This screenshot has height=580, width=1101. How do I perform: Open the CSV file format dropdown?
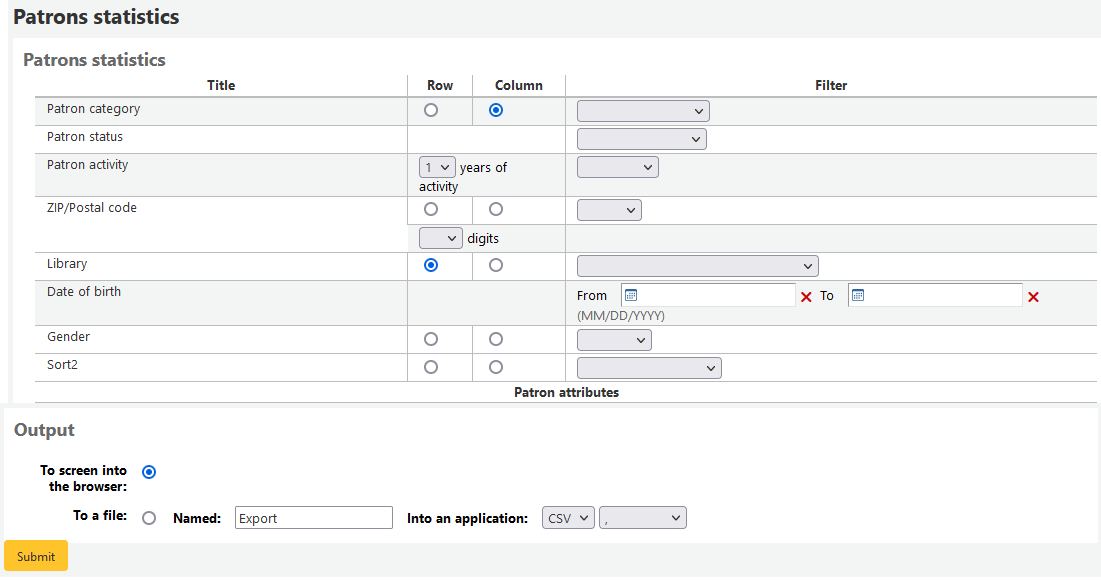pyautogui.click(x=567, y=517)
